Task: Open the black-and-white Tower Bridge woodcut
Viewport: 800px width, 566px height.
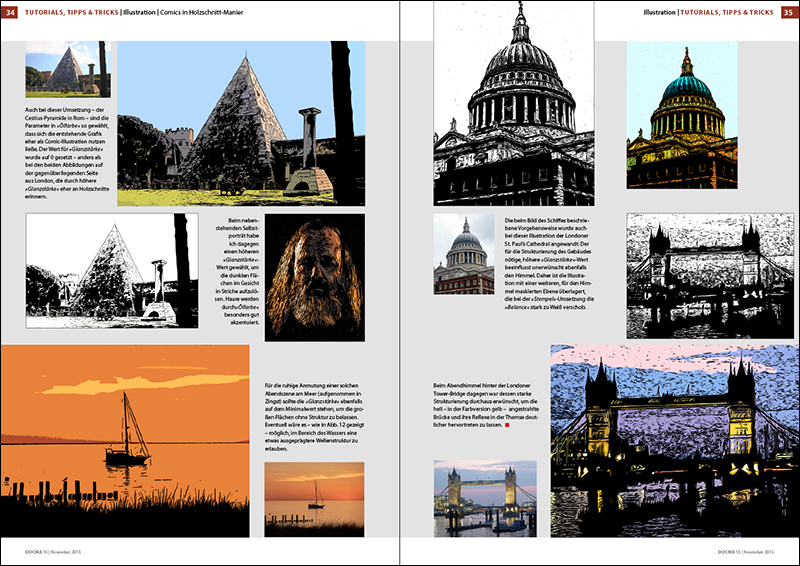Action: coord(710,275)
